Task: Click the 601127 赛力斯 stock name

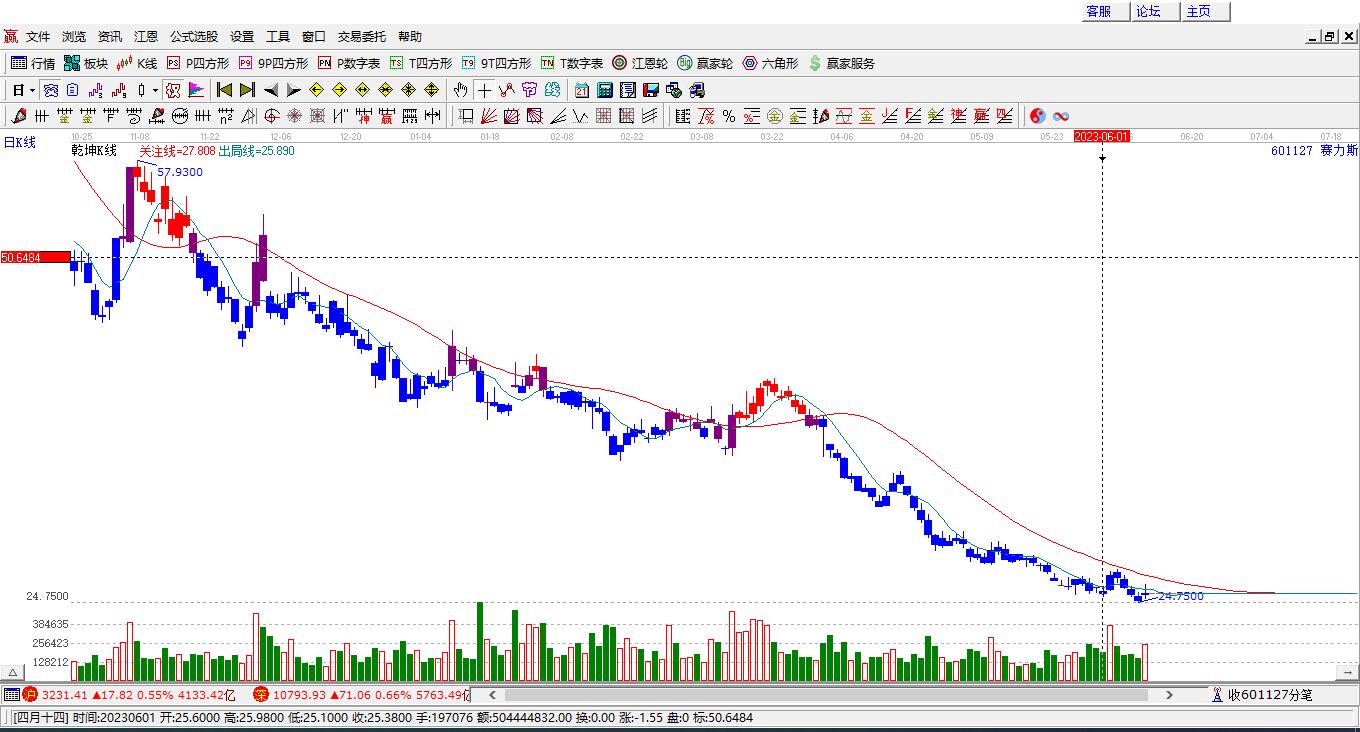Action: (1315, 151)
